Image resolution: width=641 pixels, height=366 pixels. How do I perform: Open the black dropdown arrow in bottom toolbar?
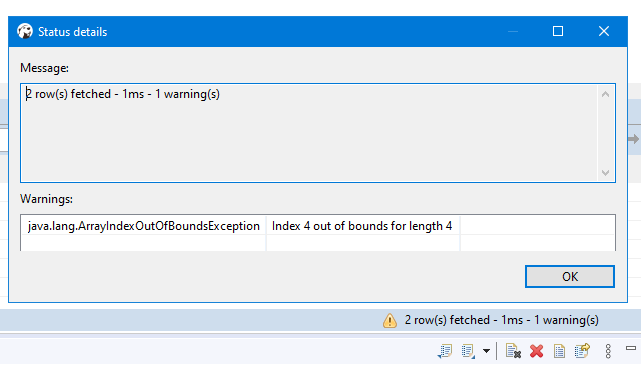[486, 351]
